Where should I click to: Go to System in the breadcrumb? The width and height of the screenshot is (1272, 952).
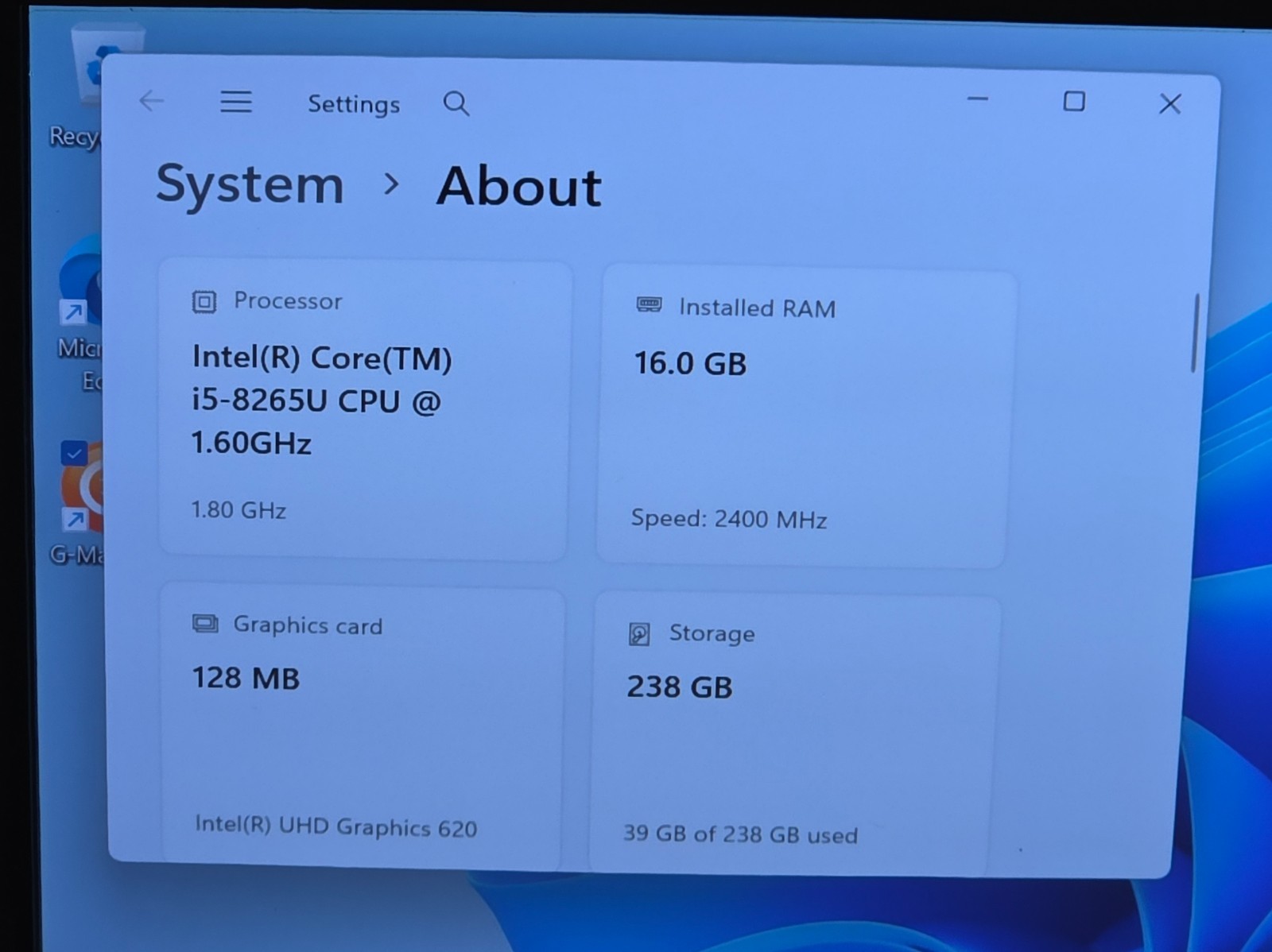(250, 184)
